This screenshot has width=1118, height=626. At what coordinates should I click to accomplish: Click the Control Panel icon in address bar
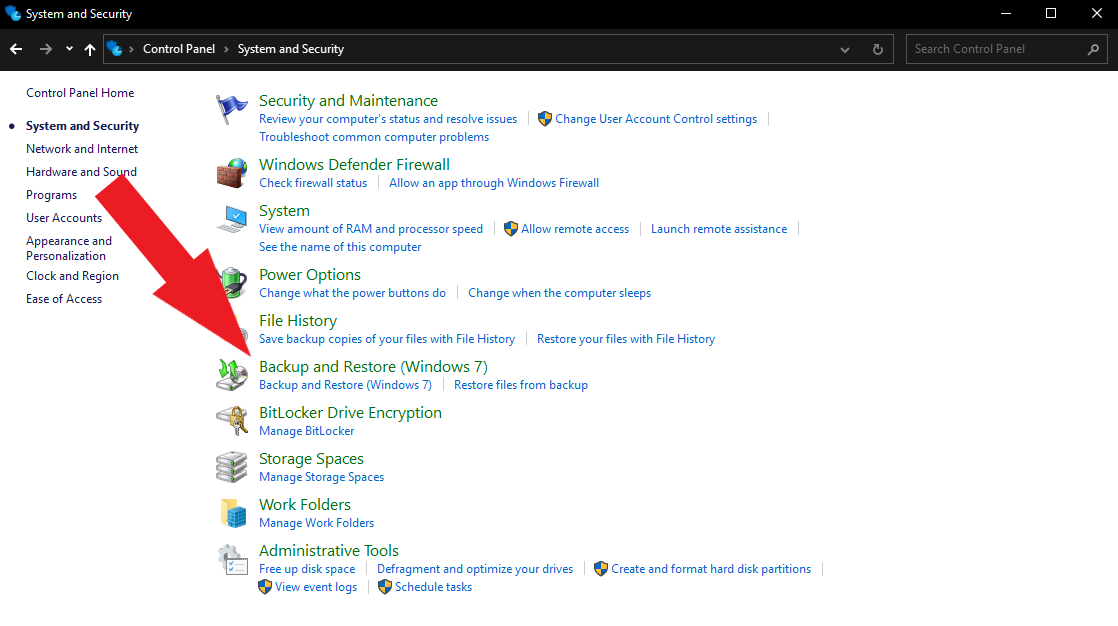[x=114, y=48]
